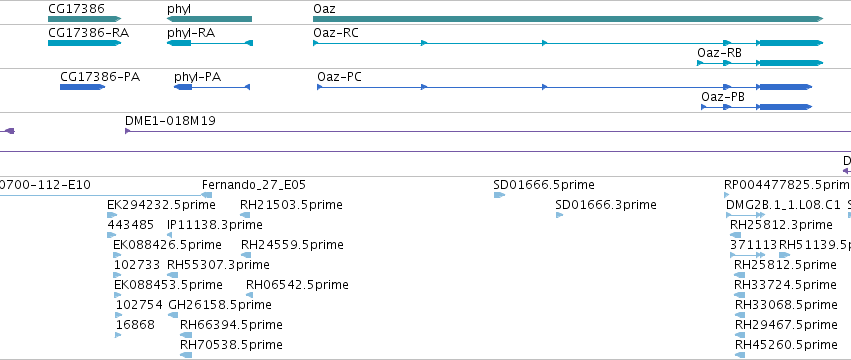Click the RH70538.5prime EST arrow
851x360 pixels.
186,355
